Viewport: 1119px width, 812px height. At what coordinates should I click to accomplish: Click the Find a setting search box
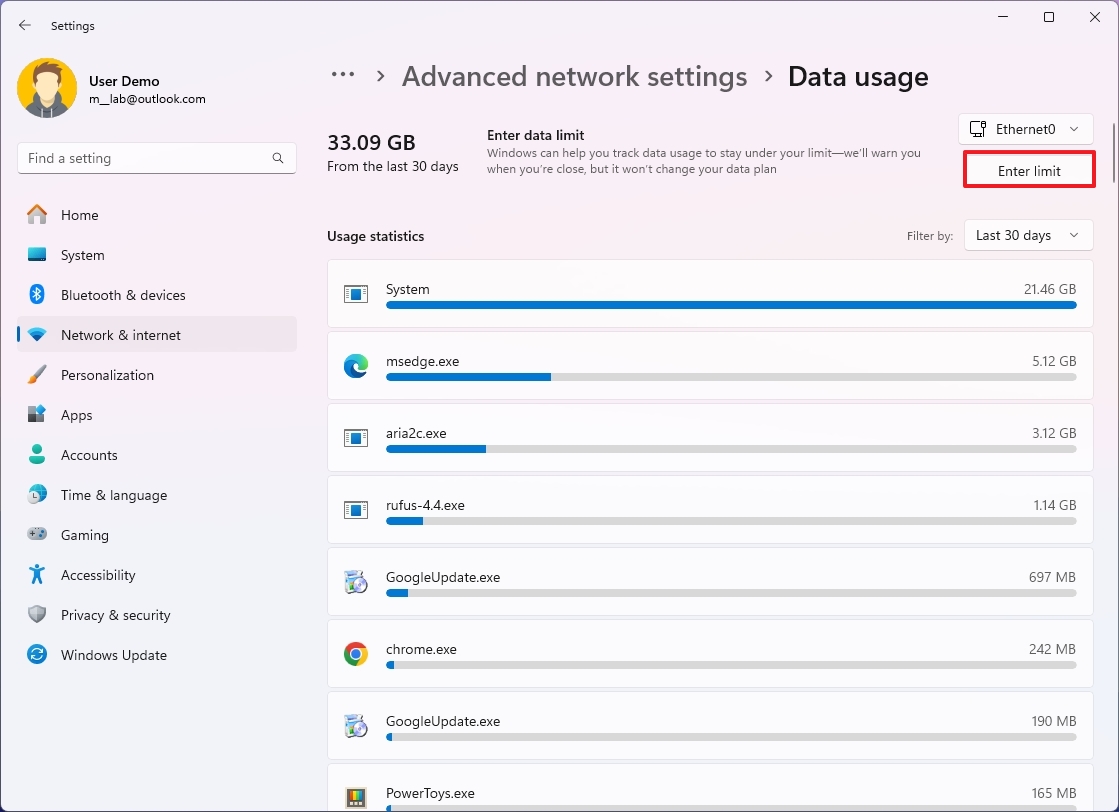click(x=157, y=158)
